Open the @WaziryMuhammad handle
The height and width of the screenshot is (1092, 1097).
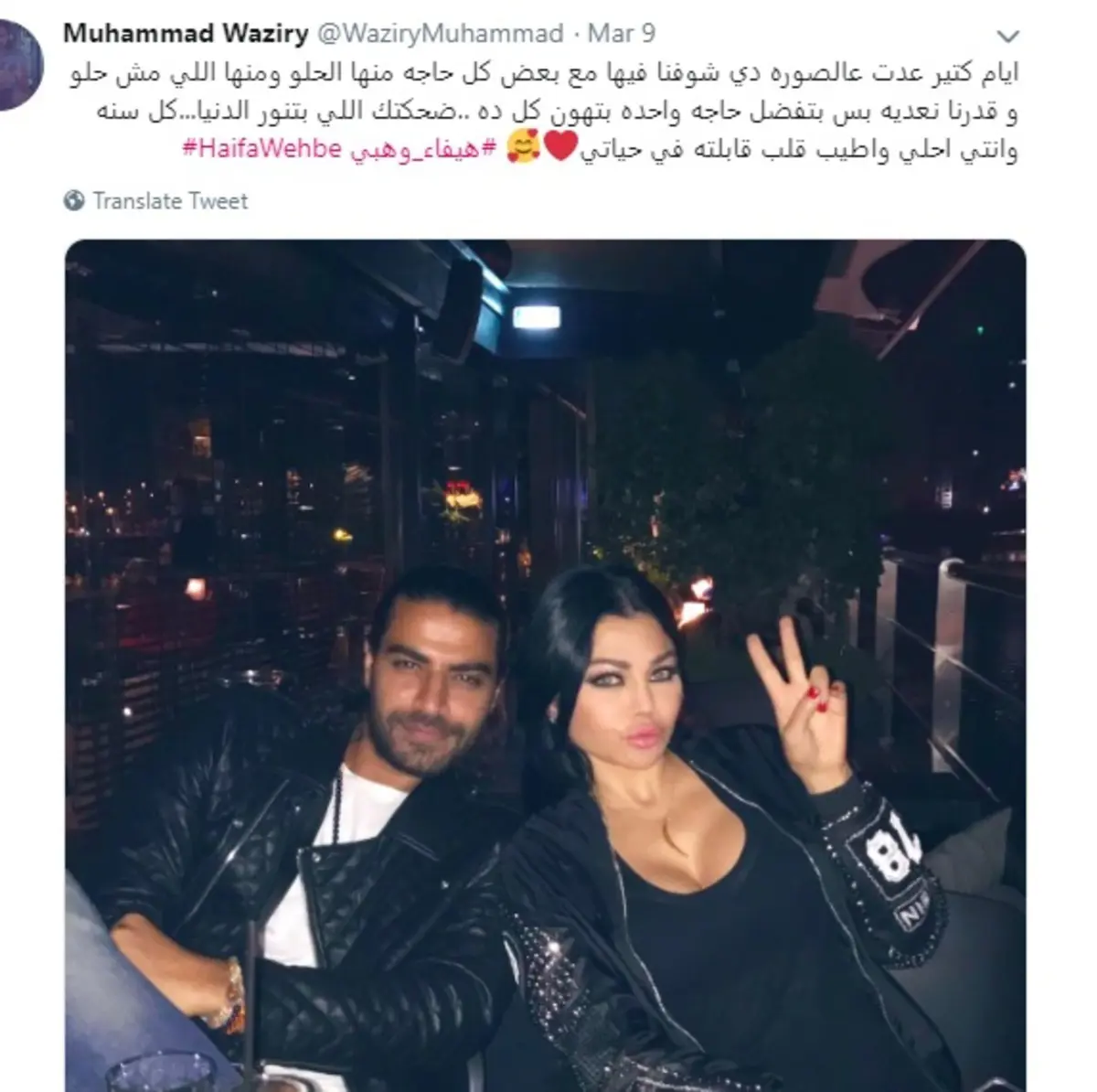coord(440,34)
